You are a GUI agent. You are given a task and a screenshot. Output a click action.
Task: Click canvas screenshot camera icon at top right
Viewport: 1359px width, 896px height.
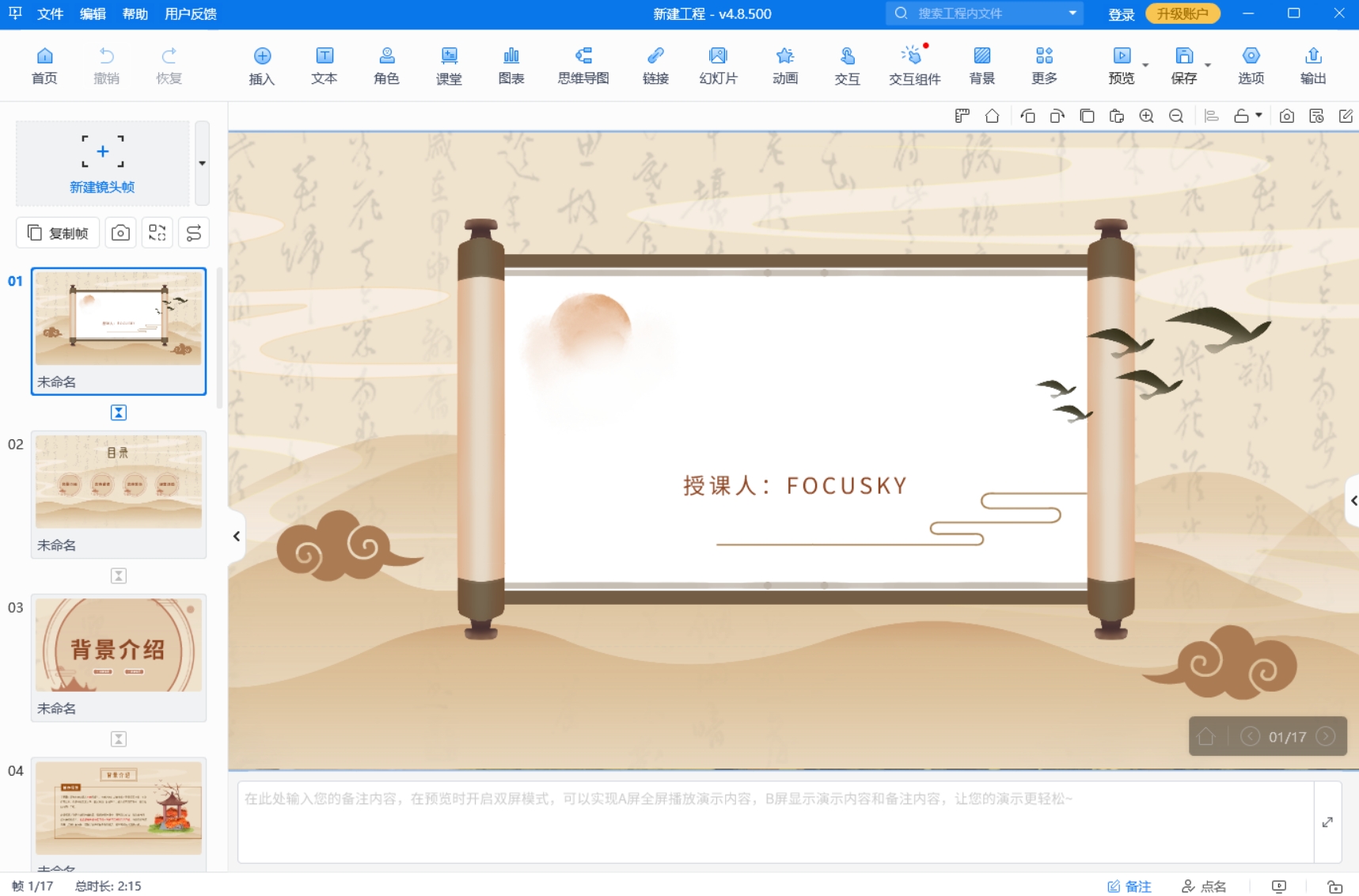coord(1287,116)
